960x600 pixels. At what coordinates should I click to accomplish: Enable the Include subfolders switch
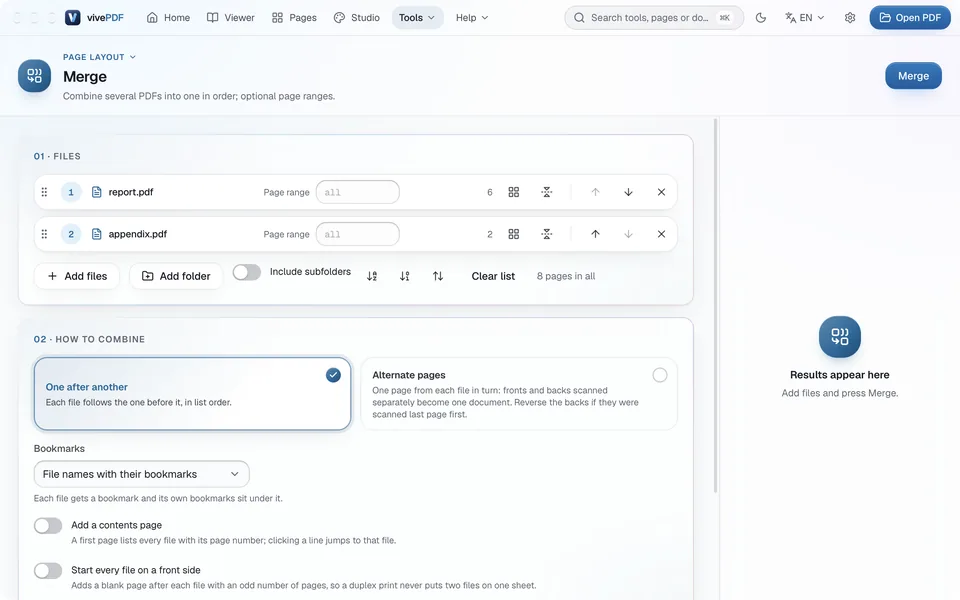point(247,272)
